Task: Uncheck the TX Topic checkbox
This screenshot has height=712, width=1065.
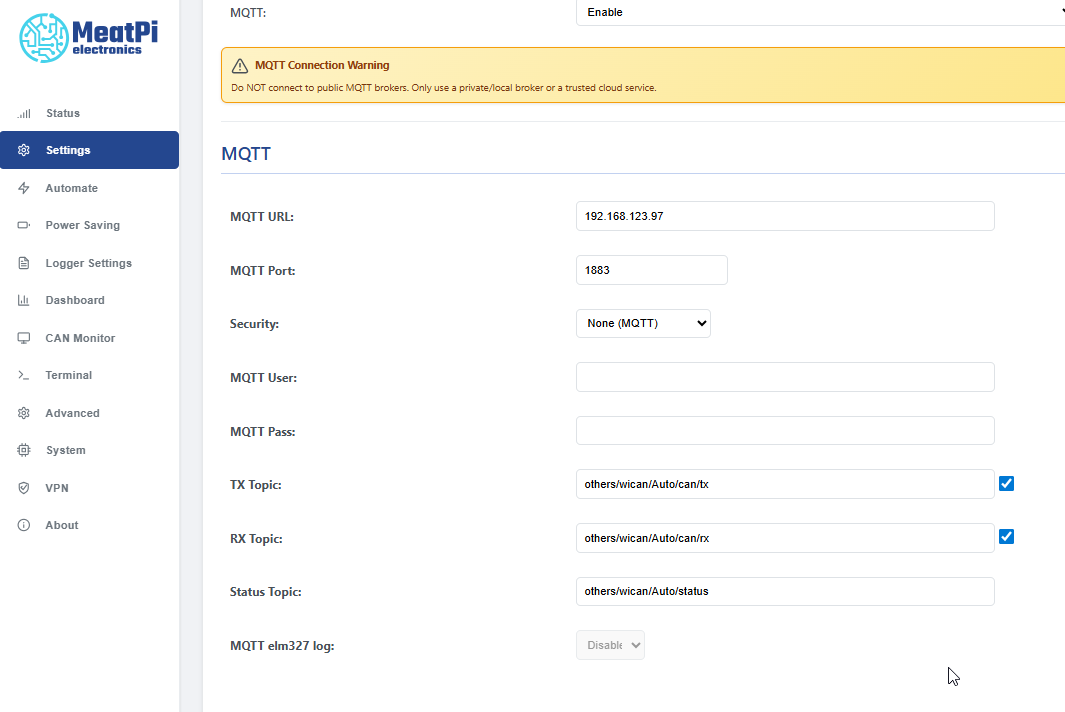Action: click(1006, 483)
